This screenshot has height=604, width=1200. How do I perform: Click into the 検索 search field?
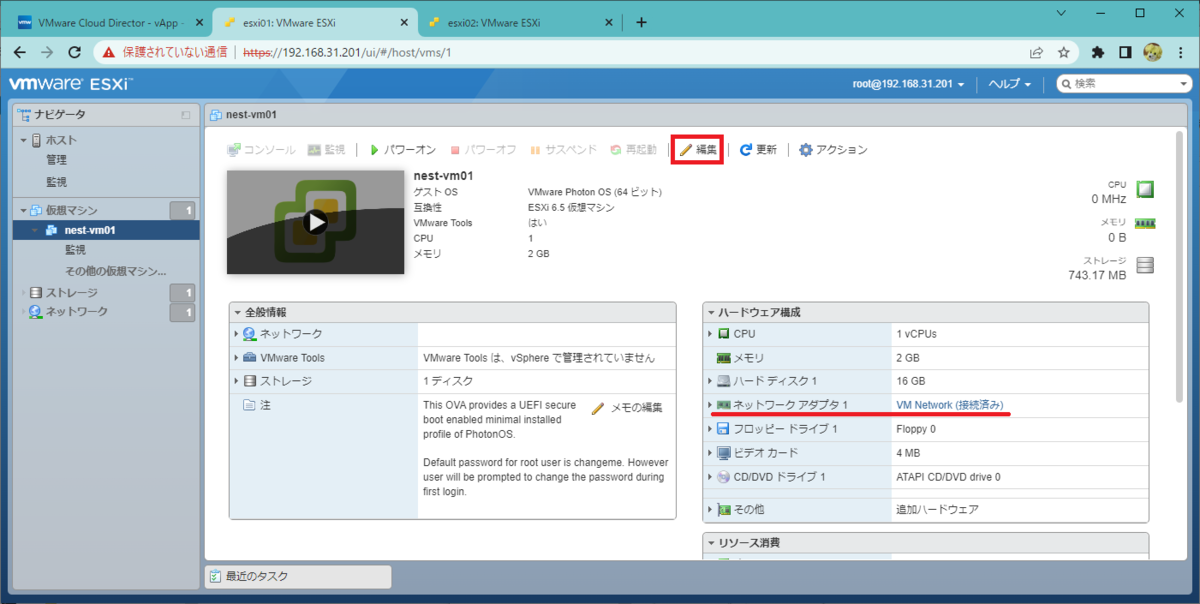[x=1124, y=84]
